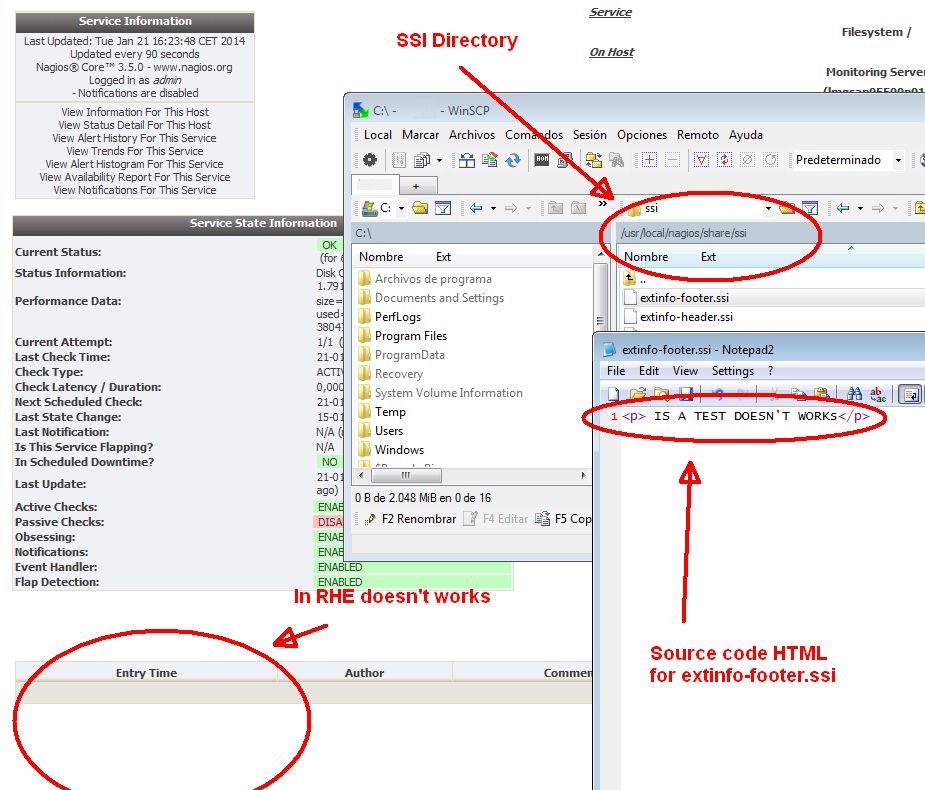Click the WinSCP preferences gear icon
925x790 pixels.
pos(370,160)
